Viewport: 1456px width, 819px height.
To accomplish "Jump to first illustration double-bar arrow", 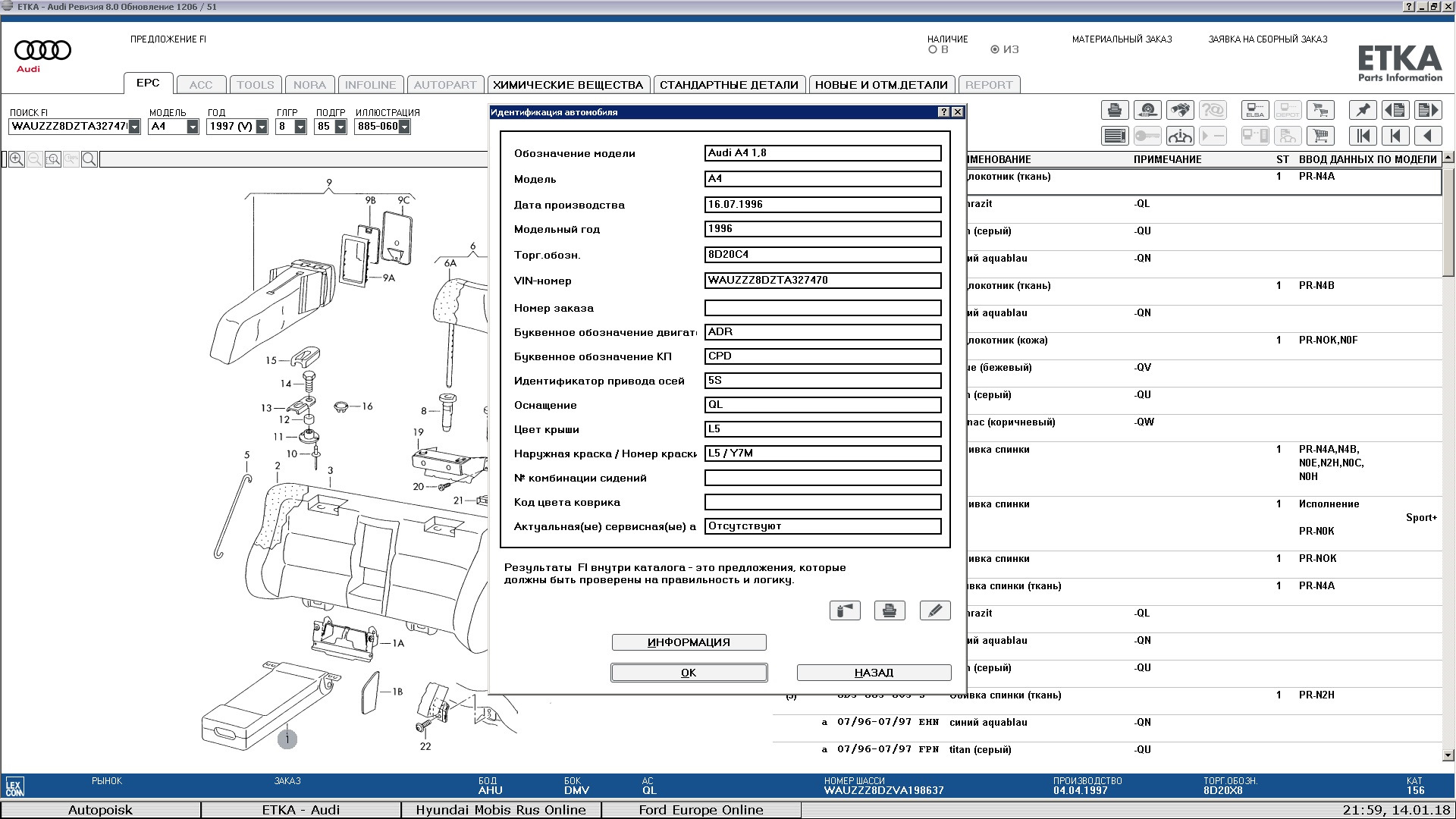I will 1363,136.
